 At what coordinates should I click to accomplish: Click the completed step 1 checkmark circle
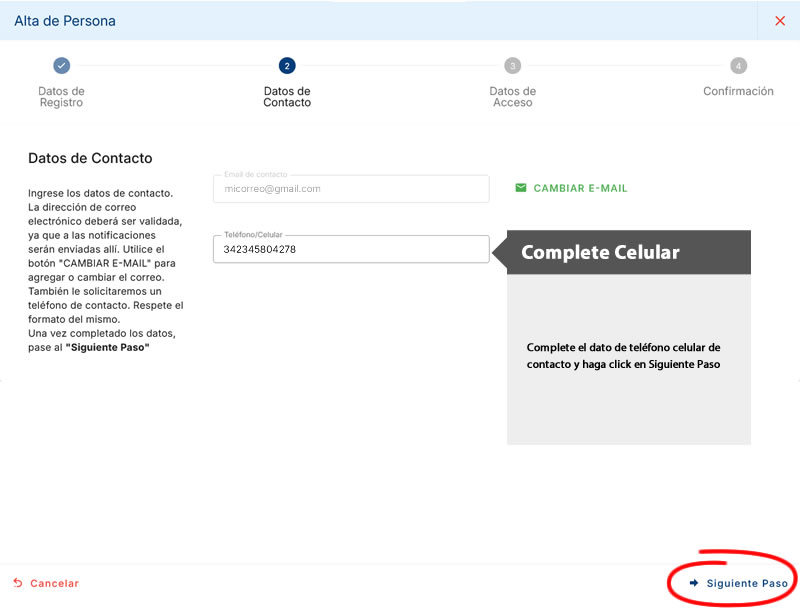pos(61,66)
